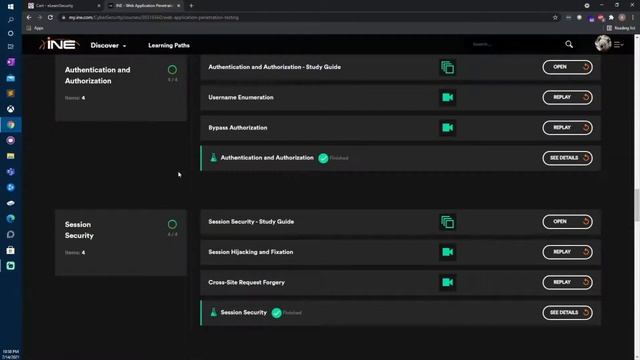Click the Session Hijacking and Fixation video icon
This screenshot has width=640, height=360.
coord(447,252)
